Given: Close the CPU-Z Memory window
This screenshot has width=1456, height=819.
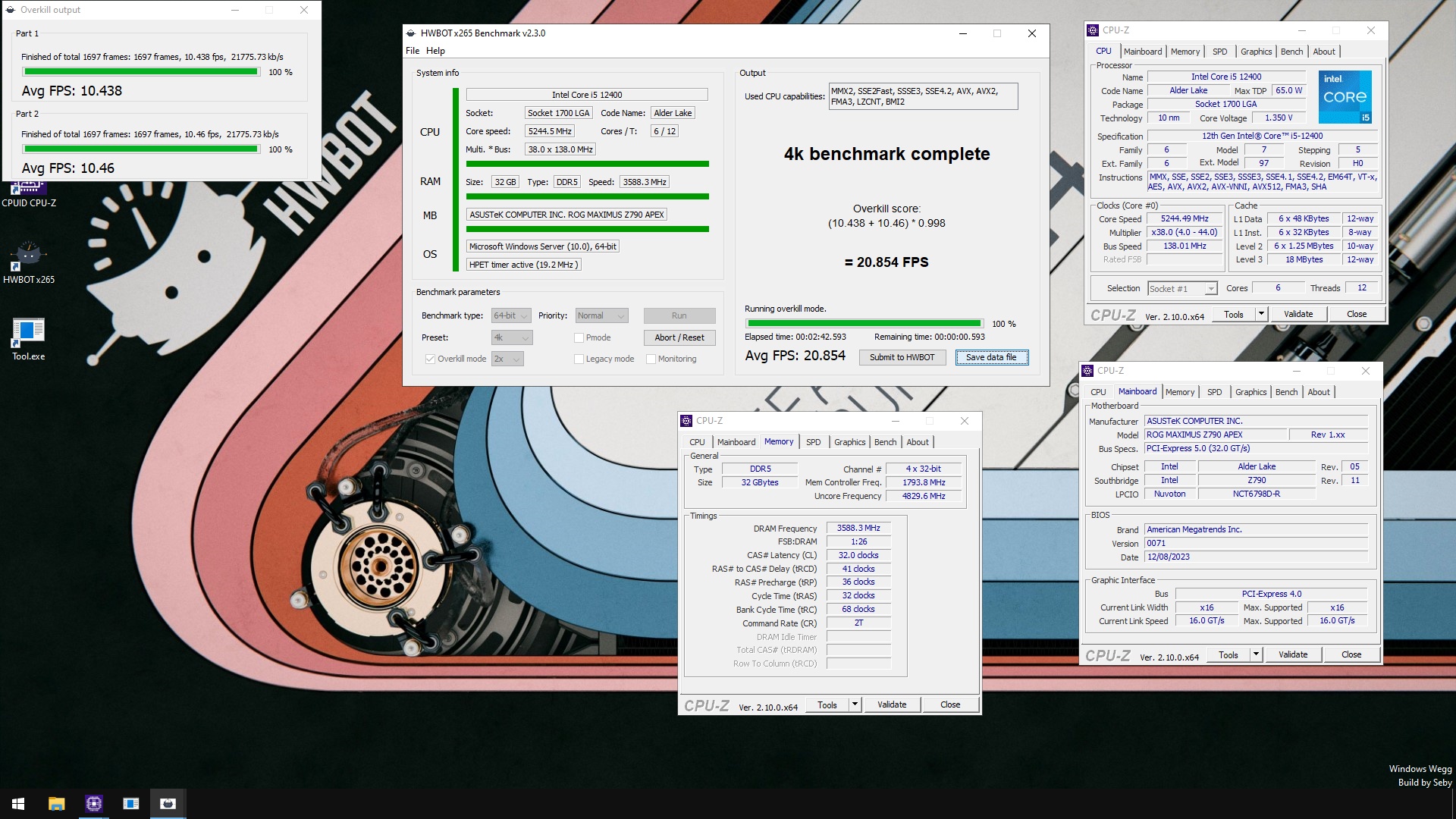Looking at the screenshot, I should (x=964, y=421).
